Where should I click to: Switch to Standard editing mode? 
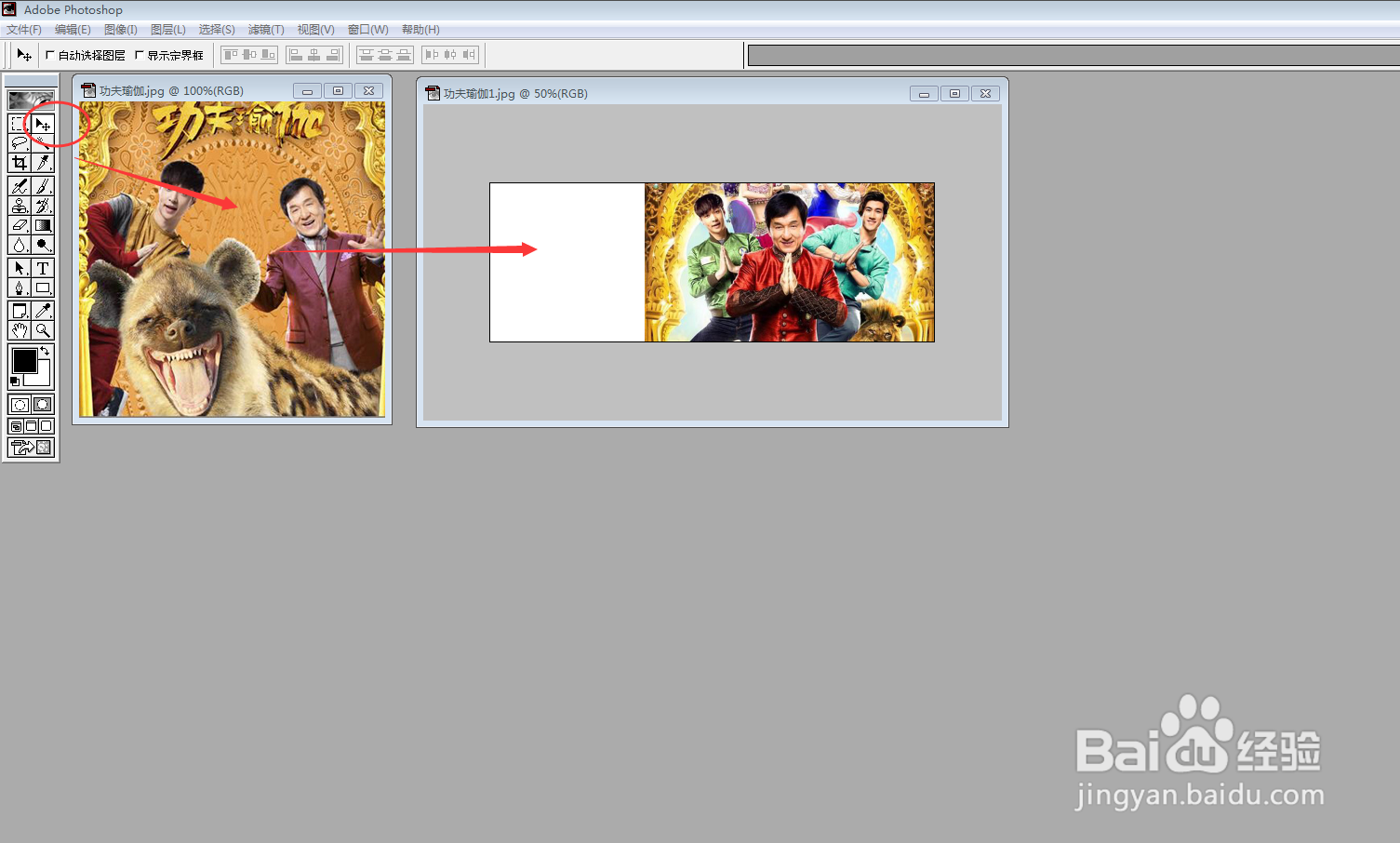click(x=19, y=405)
